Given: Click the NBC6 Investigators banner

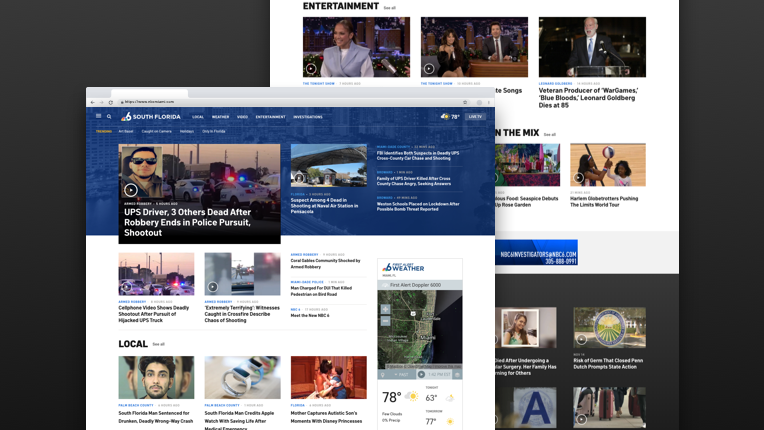Looking at the screenshot, I should [x=536, y=252].
